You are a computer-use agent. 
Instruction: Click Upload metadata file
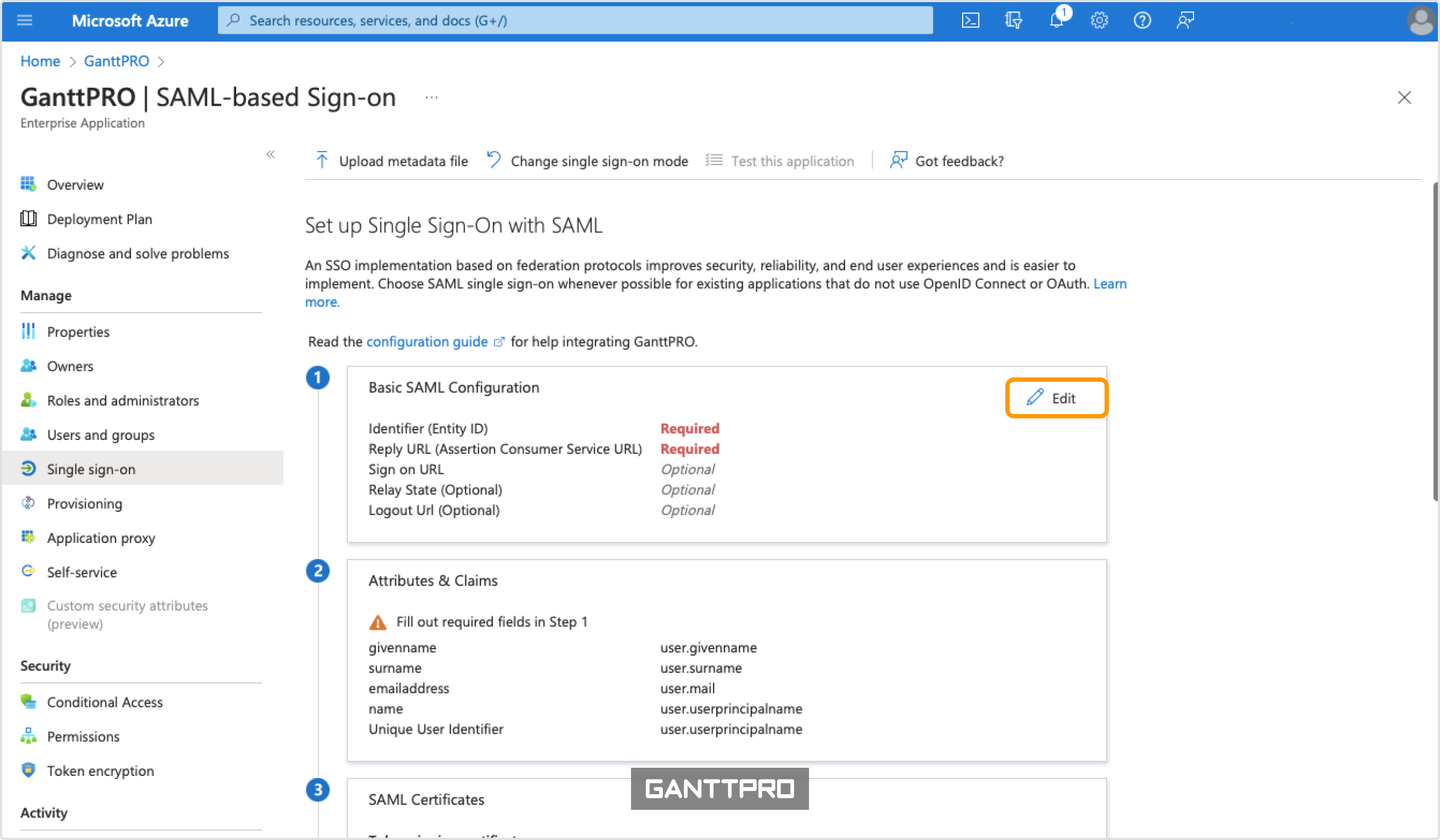(392, 161)
